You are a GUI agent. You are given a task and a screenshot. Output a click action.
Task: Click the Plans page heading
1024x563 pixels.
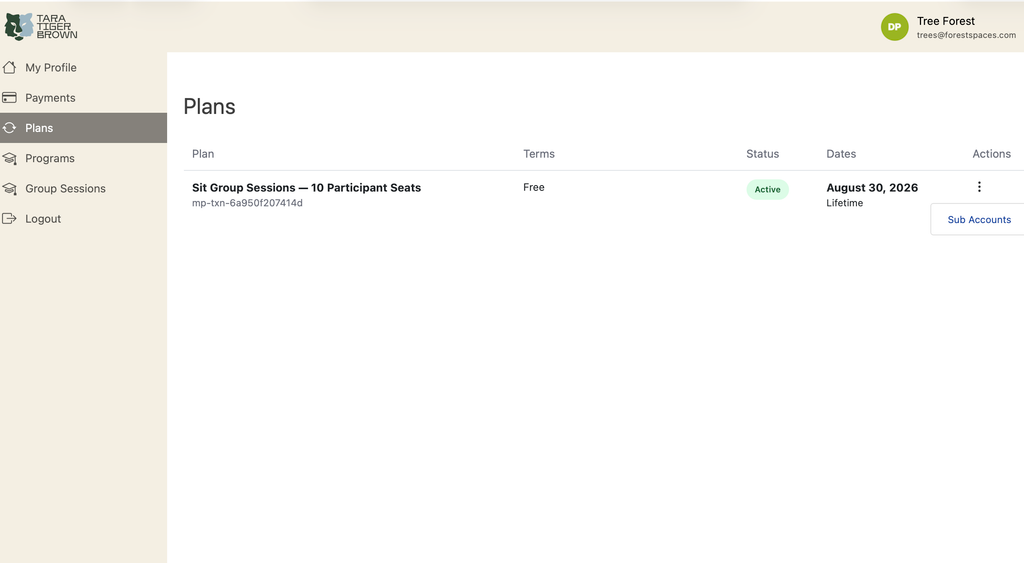coord(209,106)
